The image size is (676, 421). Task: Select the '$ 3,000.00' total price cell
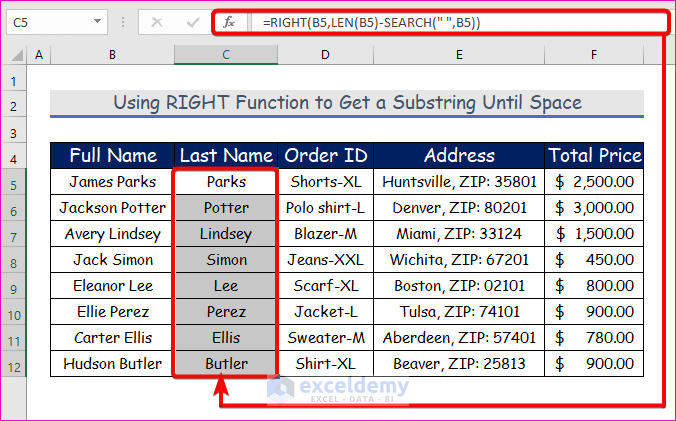pos(594,208)
